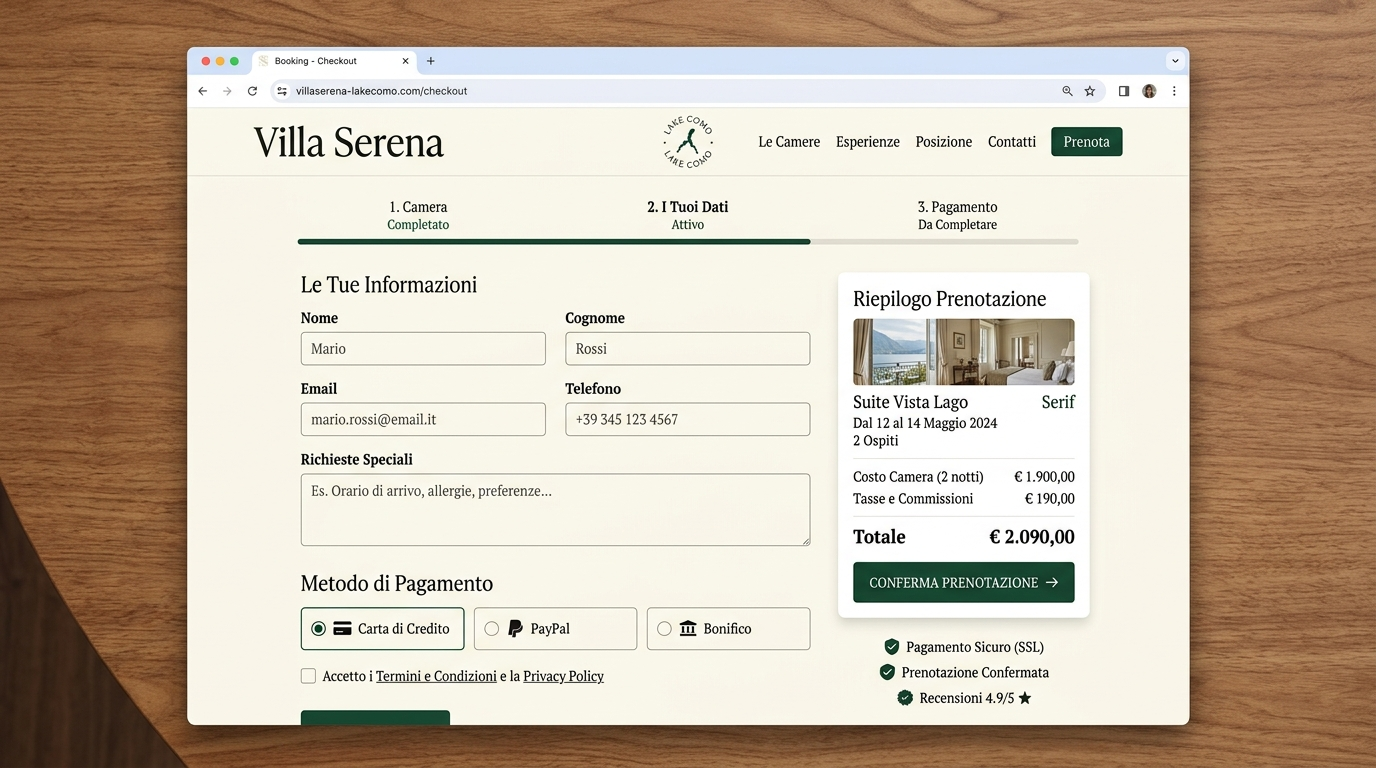Open the browser side panel icon

pos(1124,91)
